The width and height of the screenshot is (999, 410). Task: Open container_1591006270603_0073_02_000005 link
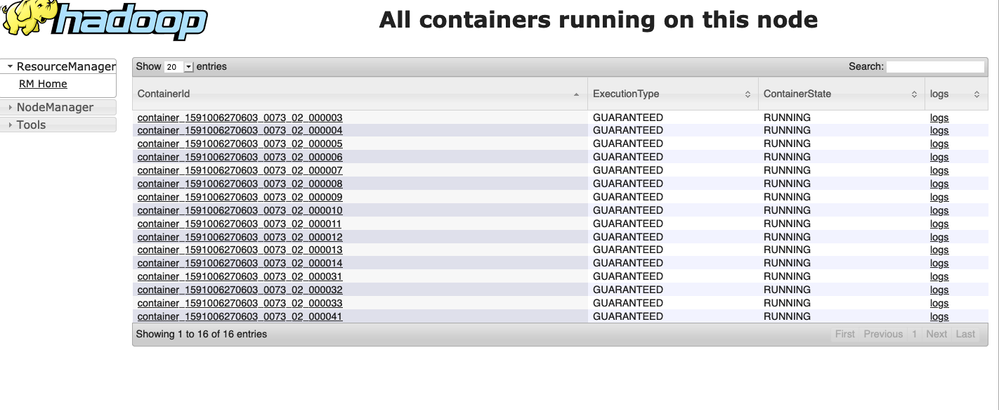click(240, 144)
